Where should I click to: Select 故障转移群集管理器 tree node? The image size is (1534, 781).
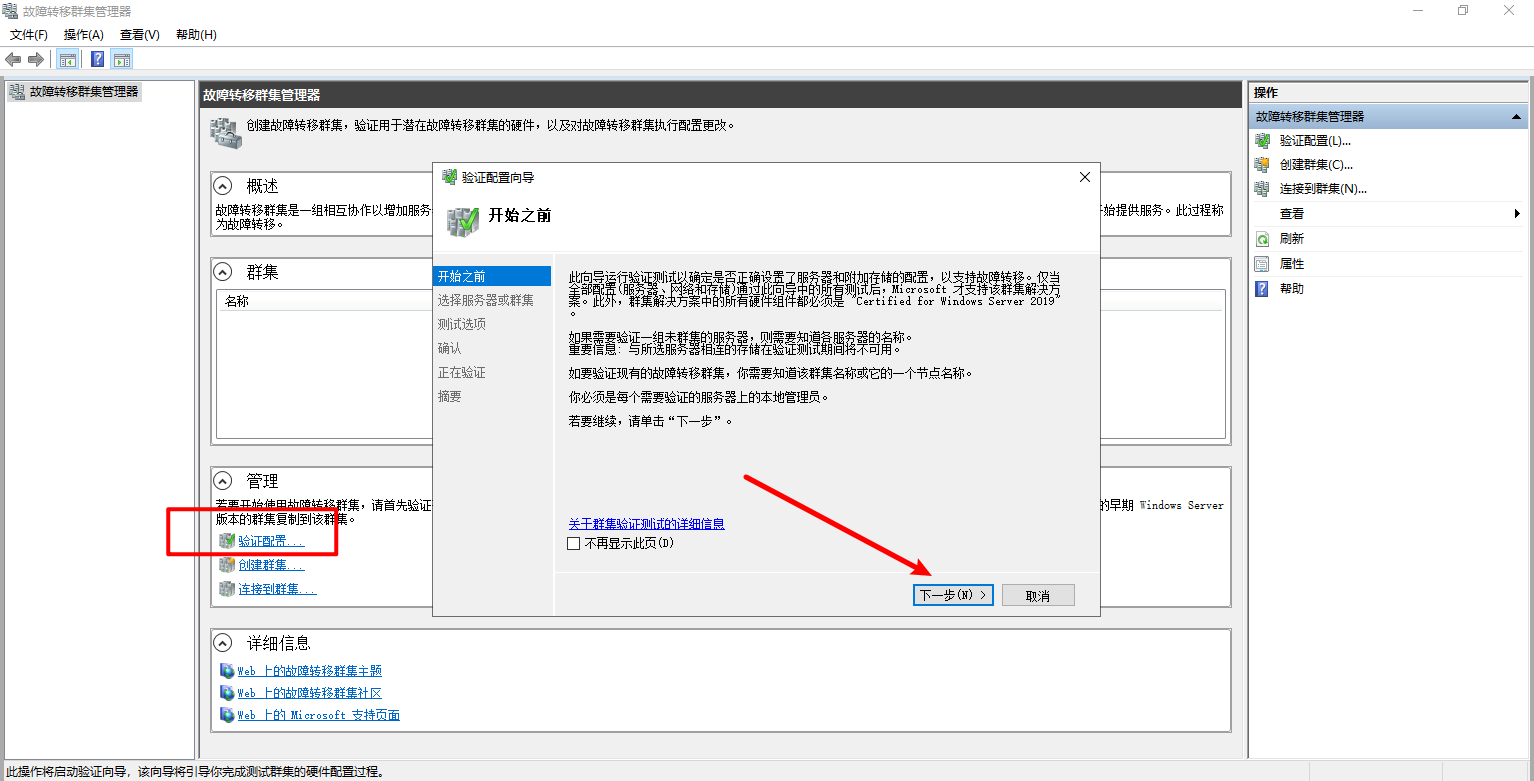point(84,91)
